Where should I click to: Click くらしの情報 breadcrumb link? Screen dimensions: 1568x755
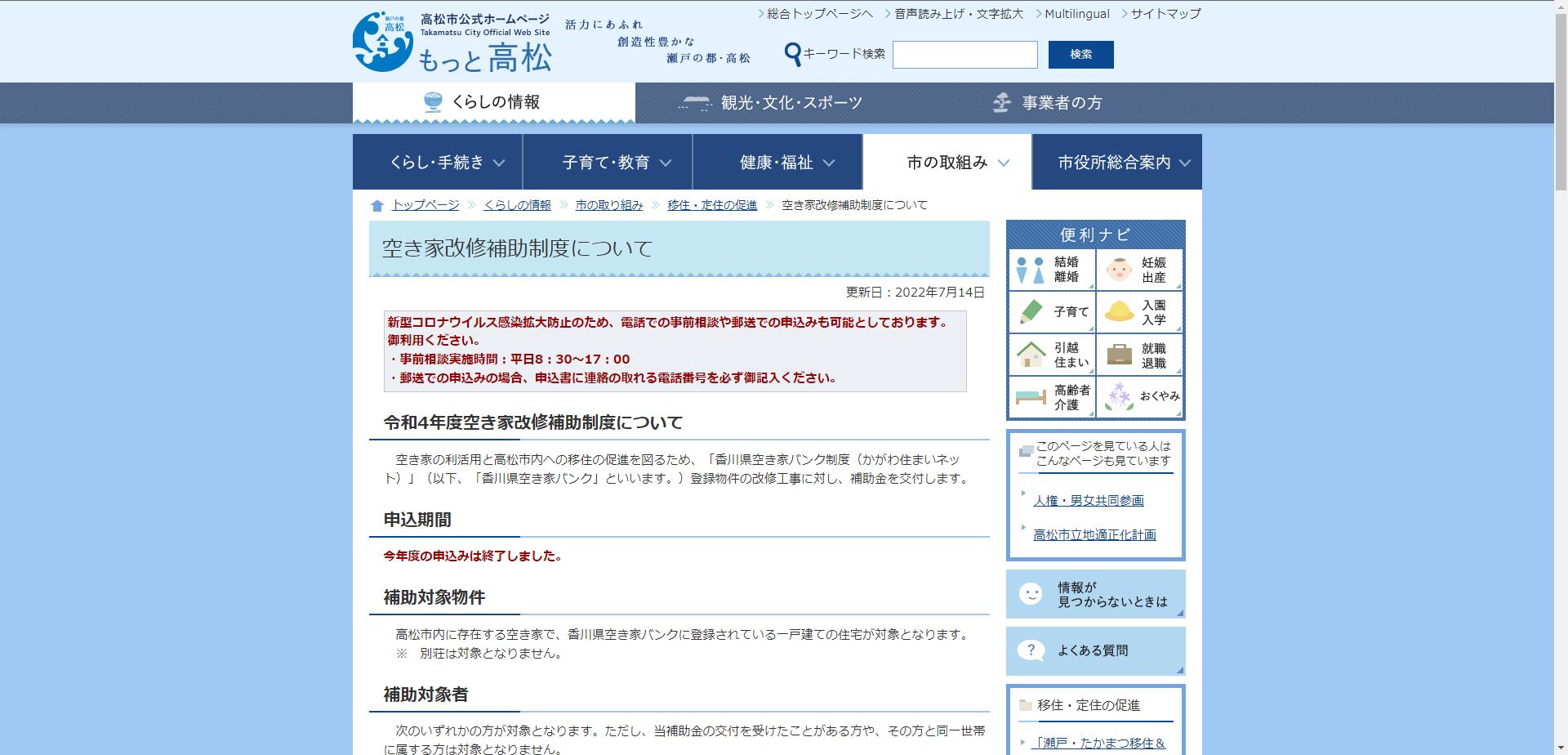coord(517,205)
